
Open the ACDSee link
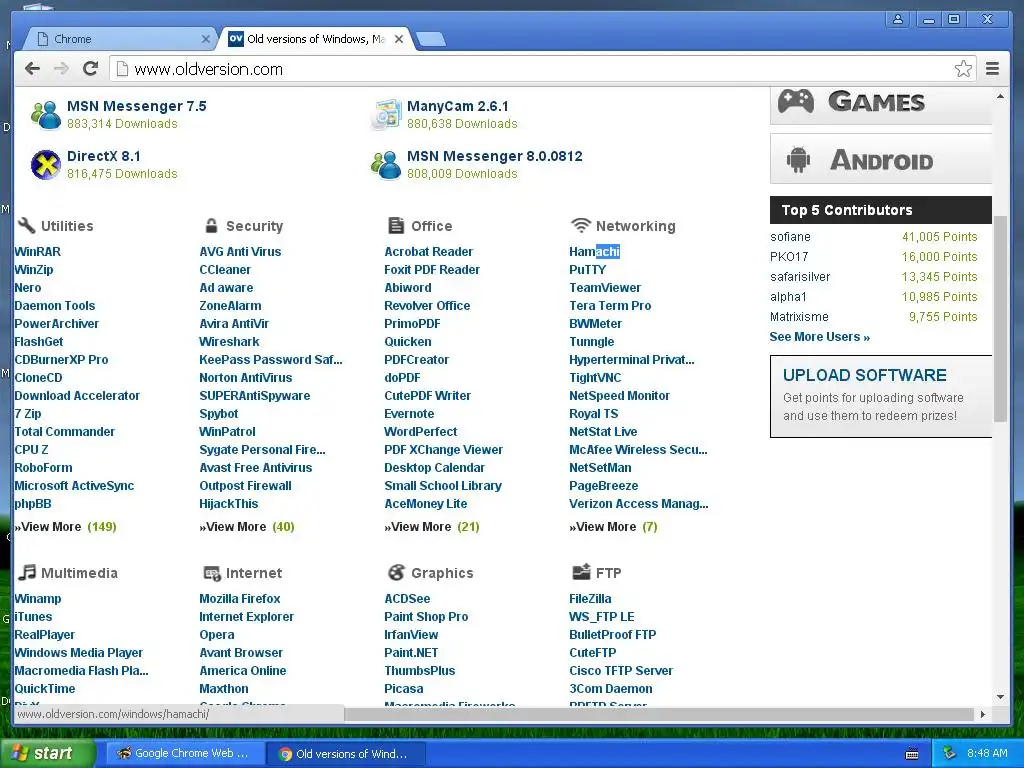[408, 598]
